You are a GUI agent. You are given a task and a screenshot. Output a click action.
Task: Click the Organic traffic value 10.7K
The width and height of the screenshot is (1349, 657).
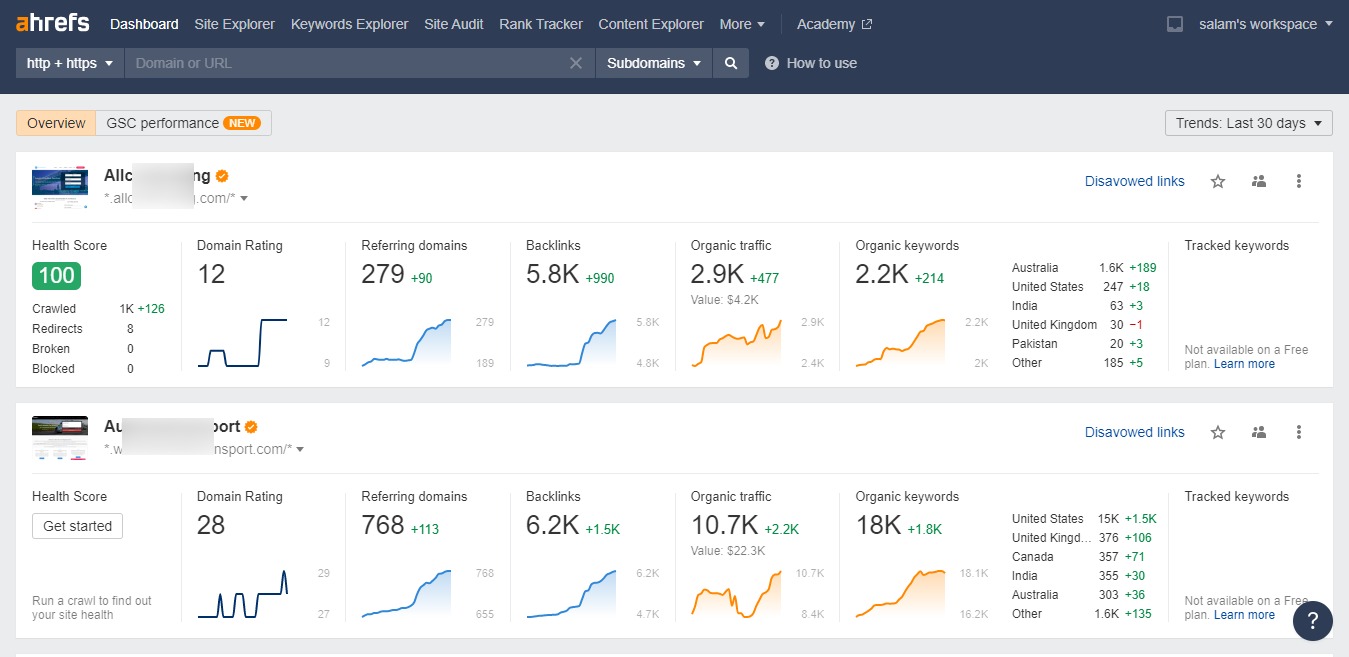725,525
